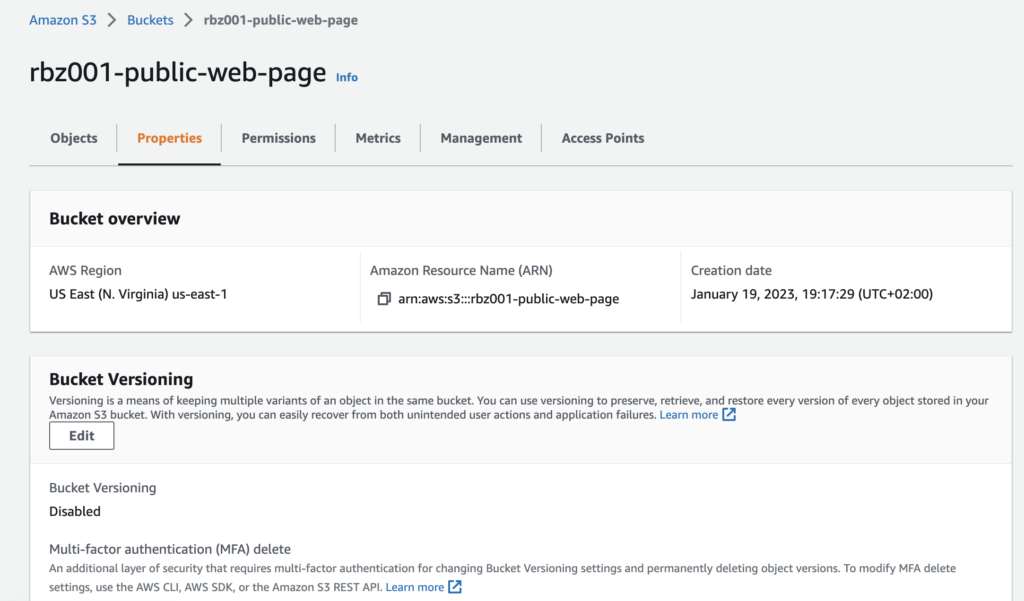Open external link icon after Bucket Versioning Learn more
Screen dimensions: 1024x601
(x=729, y=414)
